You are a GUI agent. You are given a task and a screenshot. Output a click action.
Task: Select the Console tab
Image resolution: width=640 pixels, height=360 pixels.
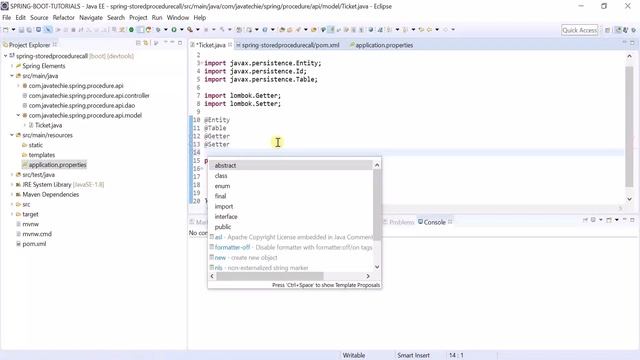[434, 222]
